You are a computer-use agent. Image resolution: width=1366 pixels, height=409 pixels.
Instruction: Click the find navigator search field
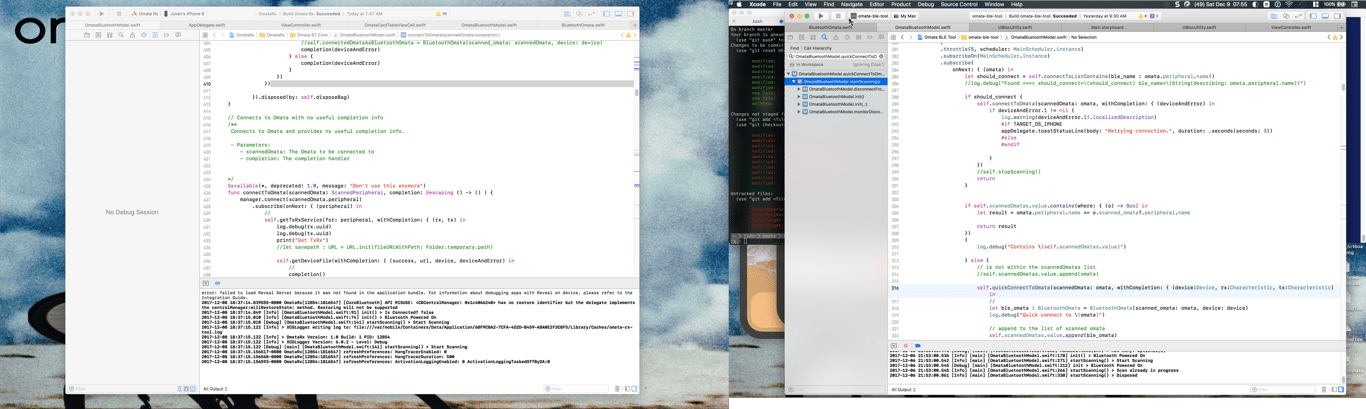pyautogui.click(x=836, y=56)
